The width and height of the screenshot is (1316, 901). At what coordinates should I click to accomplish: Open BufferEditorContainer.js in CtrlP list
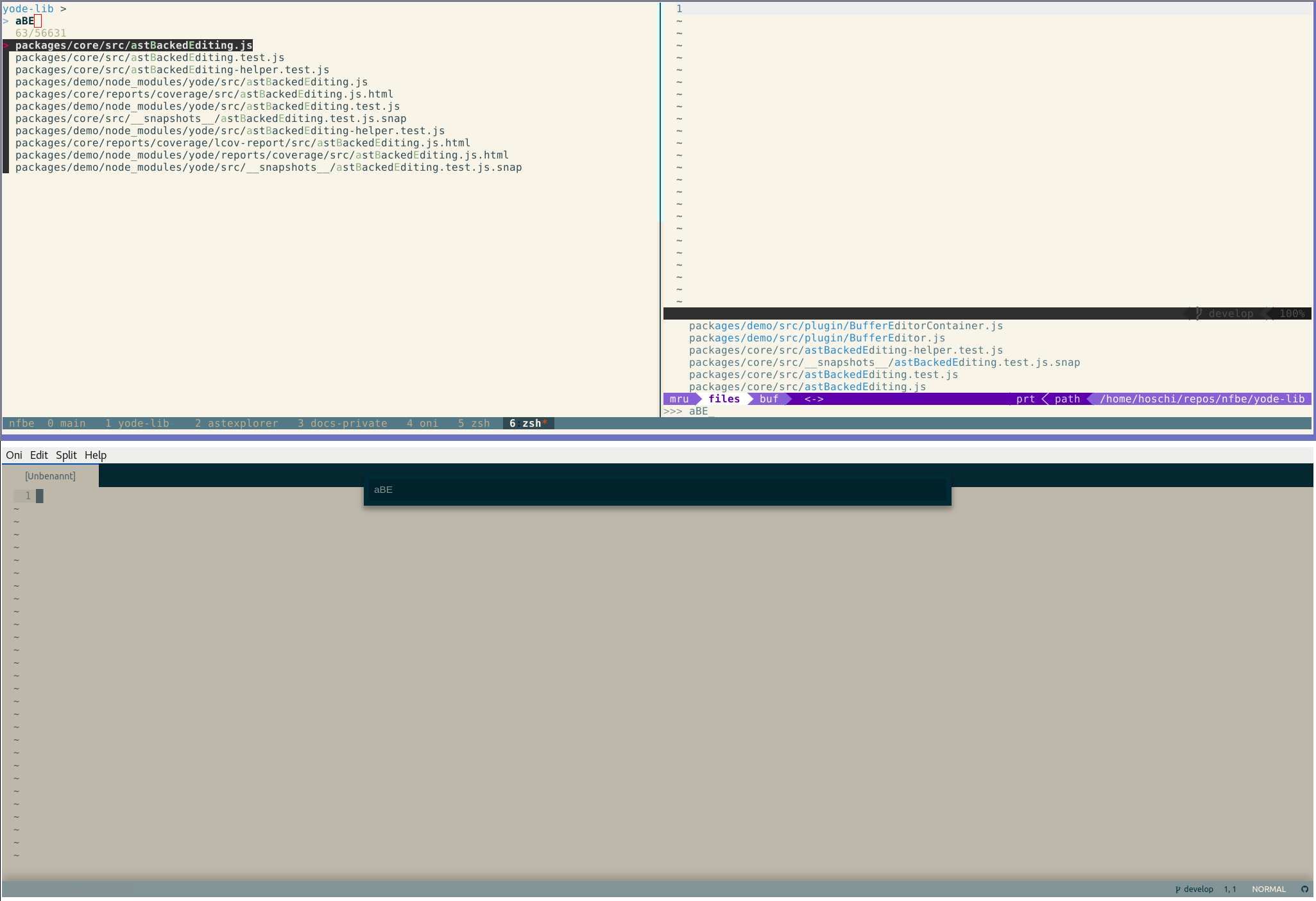tap(846, 326)
